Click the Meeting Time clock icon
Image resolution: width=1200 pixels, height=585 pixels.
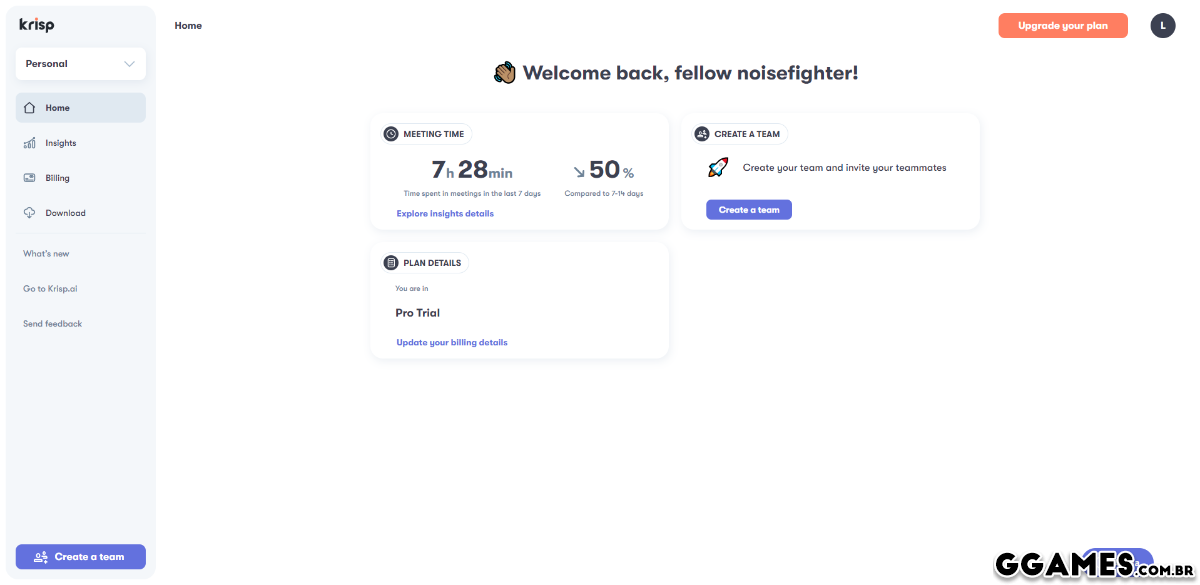[x=391, y=134]
